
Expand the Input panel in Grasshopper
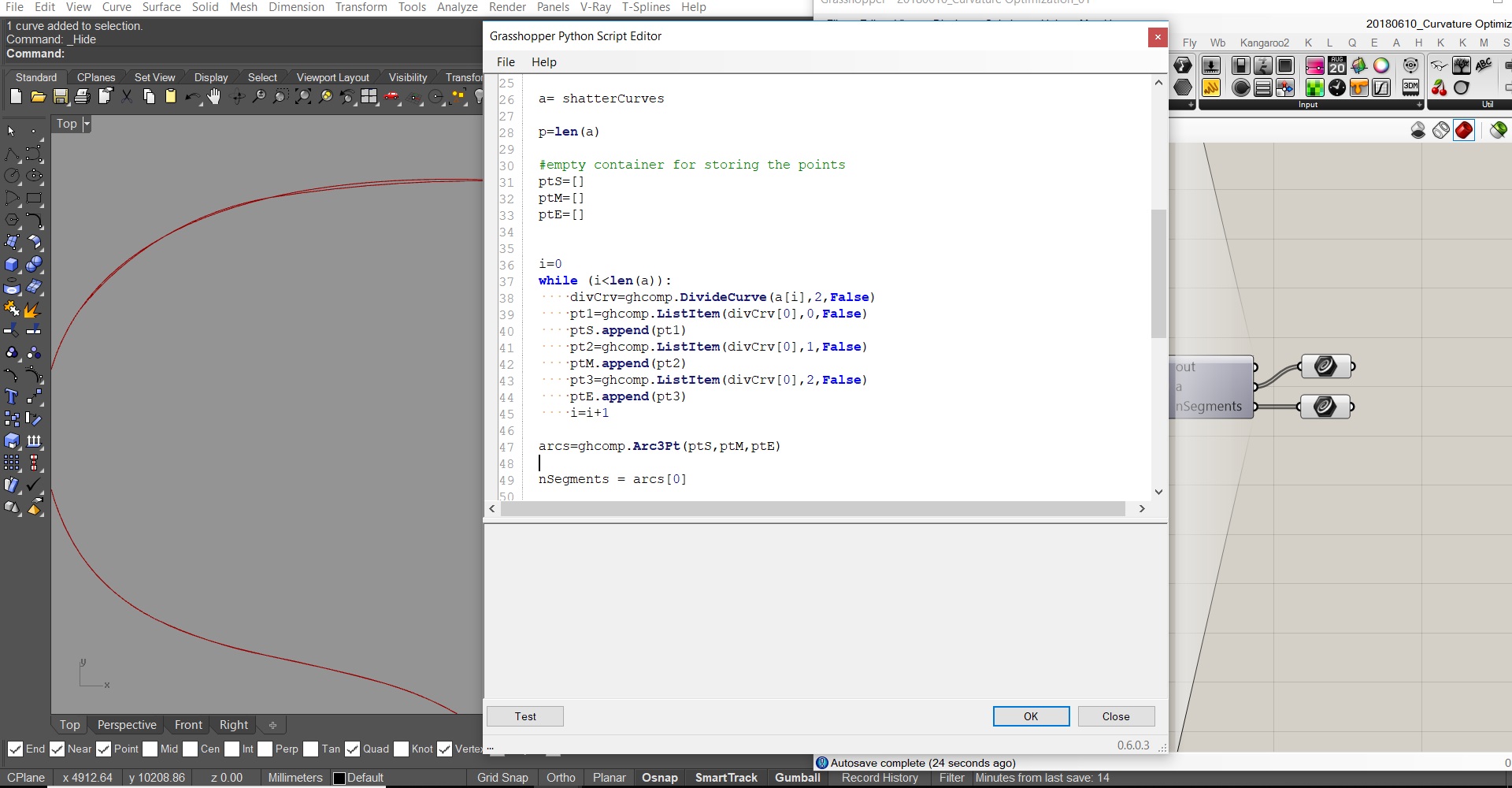point(1419,105)
